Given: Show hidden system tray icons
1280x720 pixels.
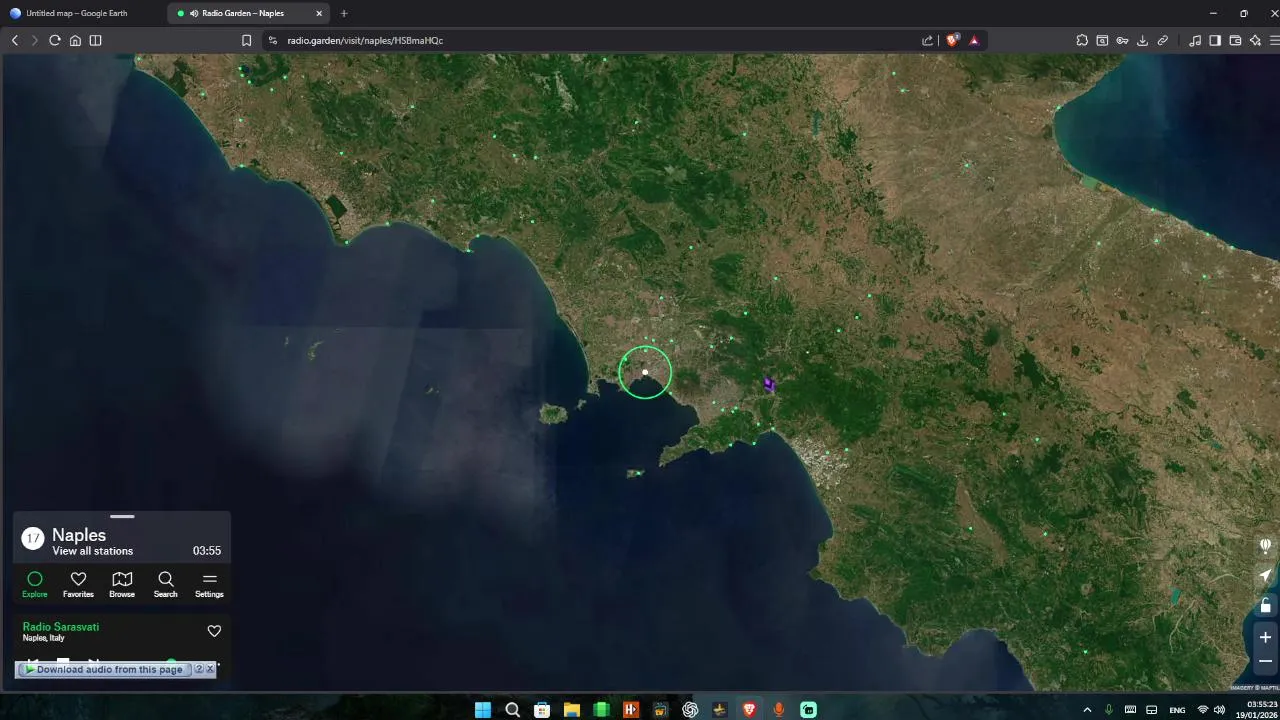Looking at the screenshot, I should pos(1087,710).
